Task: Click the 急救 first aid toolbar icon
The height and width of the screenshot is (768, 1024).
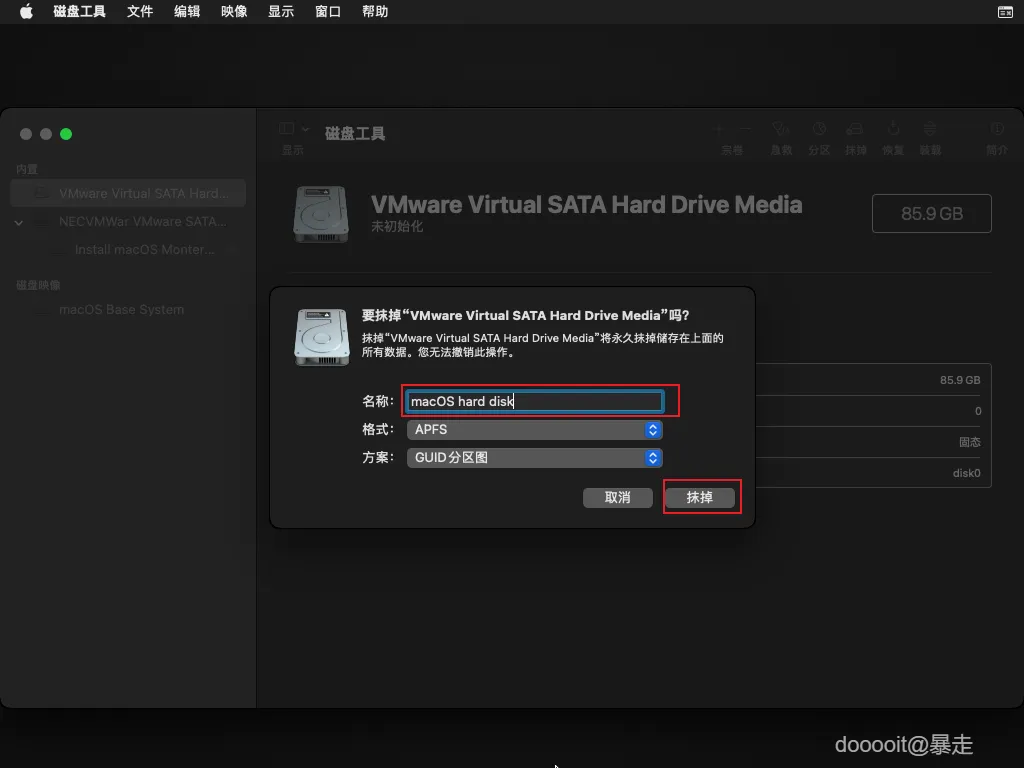Action: [x=781, y=129]
